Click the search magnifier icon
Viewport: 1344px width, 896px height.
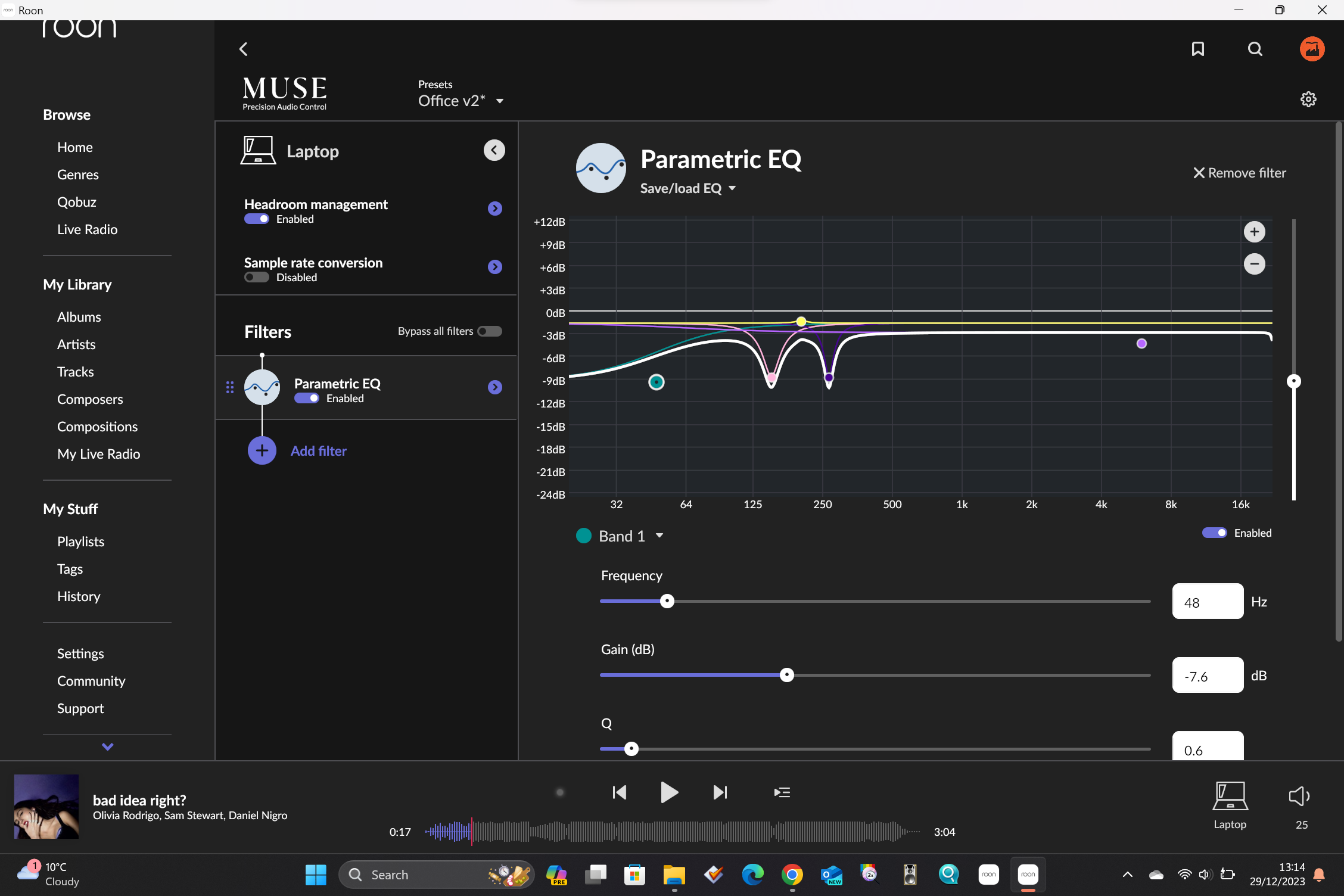[x=1255, y=49]
